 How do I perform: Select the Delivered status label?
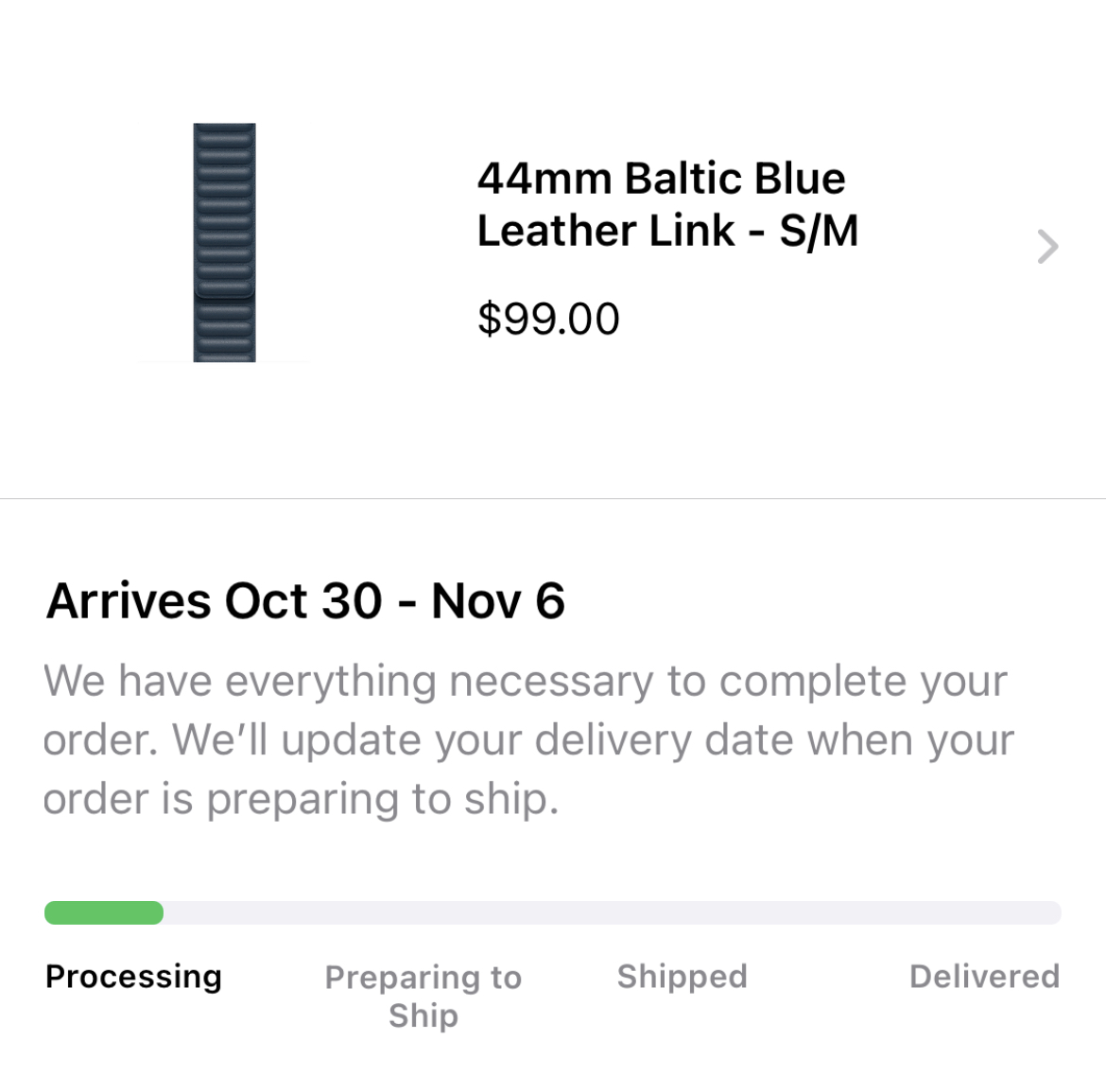985,977
